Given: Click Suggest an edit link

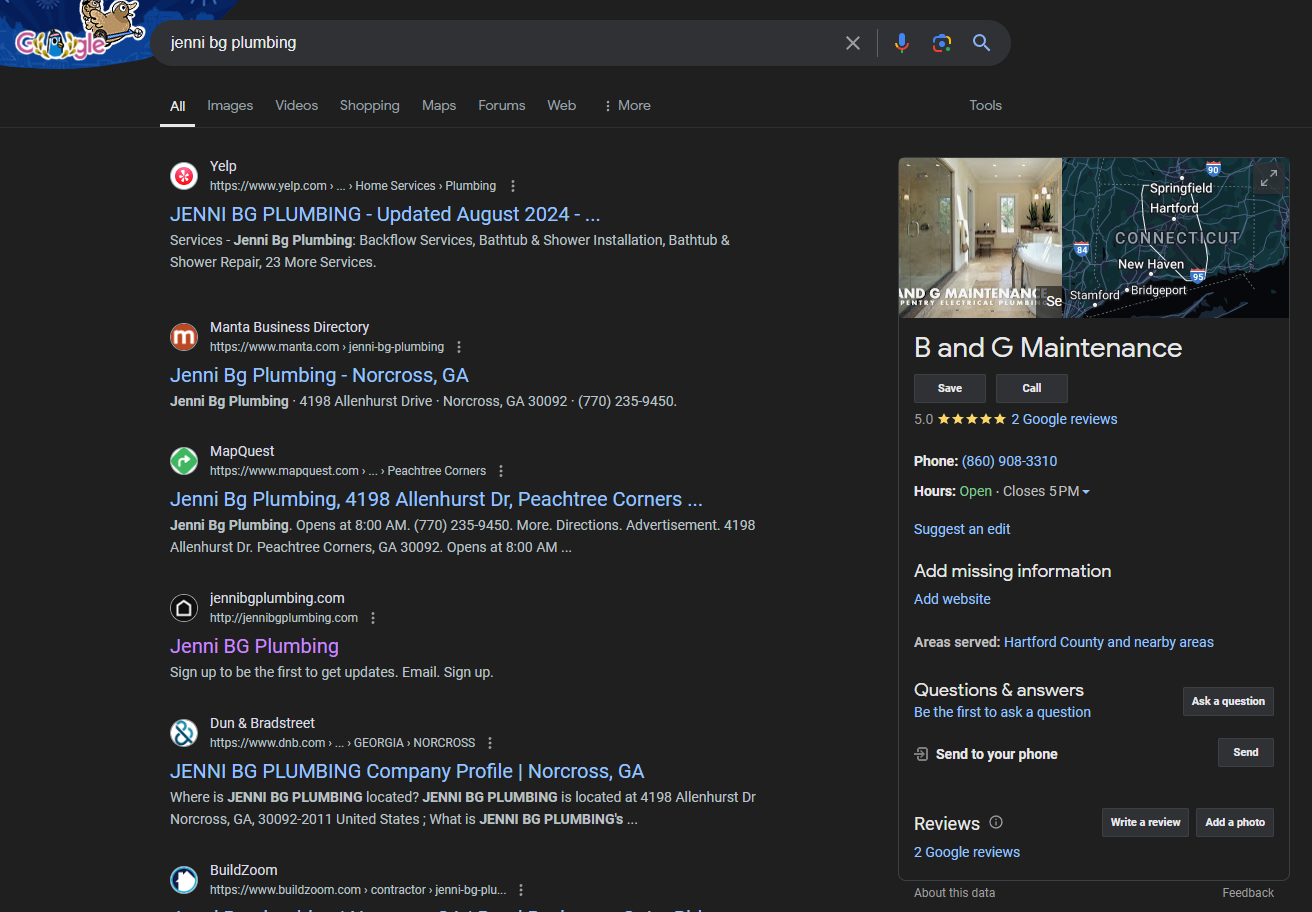Looking at the screenshot, I should click(x=962, y=529).
